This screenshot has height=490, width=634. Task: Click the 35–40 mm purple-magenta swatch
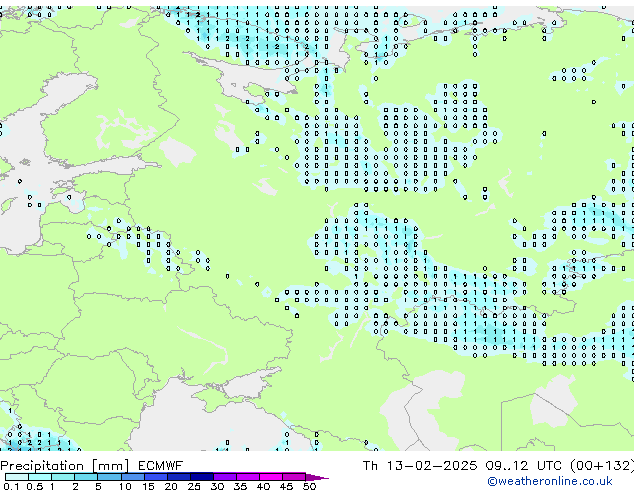pos(248,477)
